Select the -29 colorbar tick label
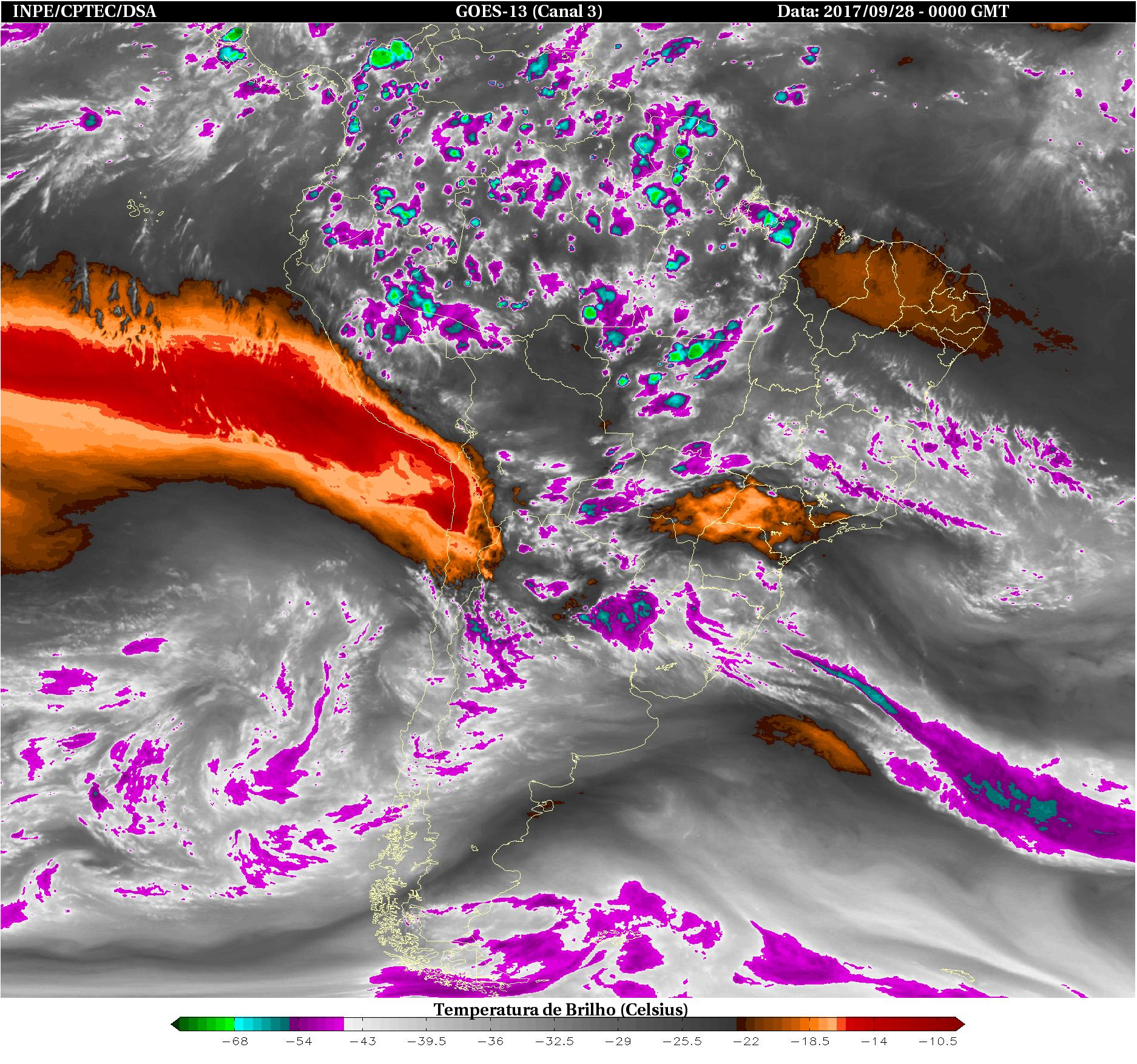The height and width of the screenshot is (1064, 1137). tap(618, 1042)
